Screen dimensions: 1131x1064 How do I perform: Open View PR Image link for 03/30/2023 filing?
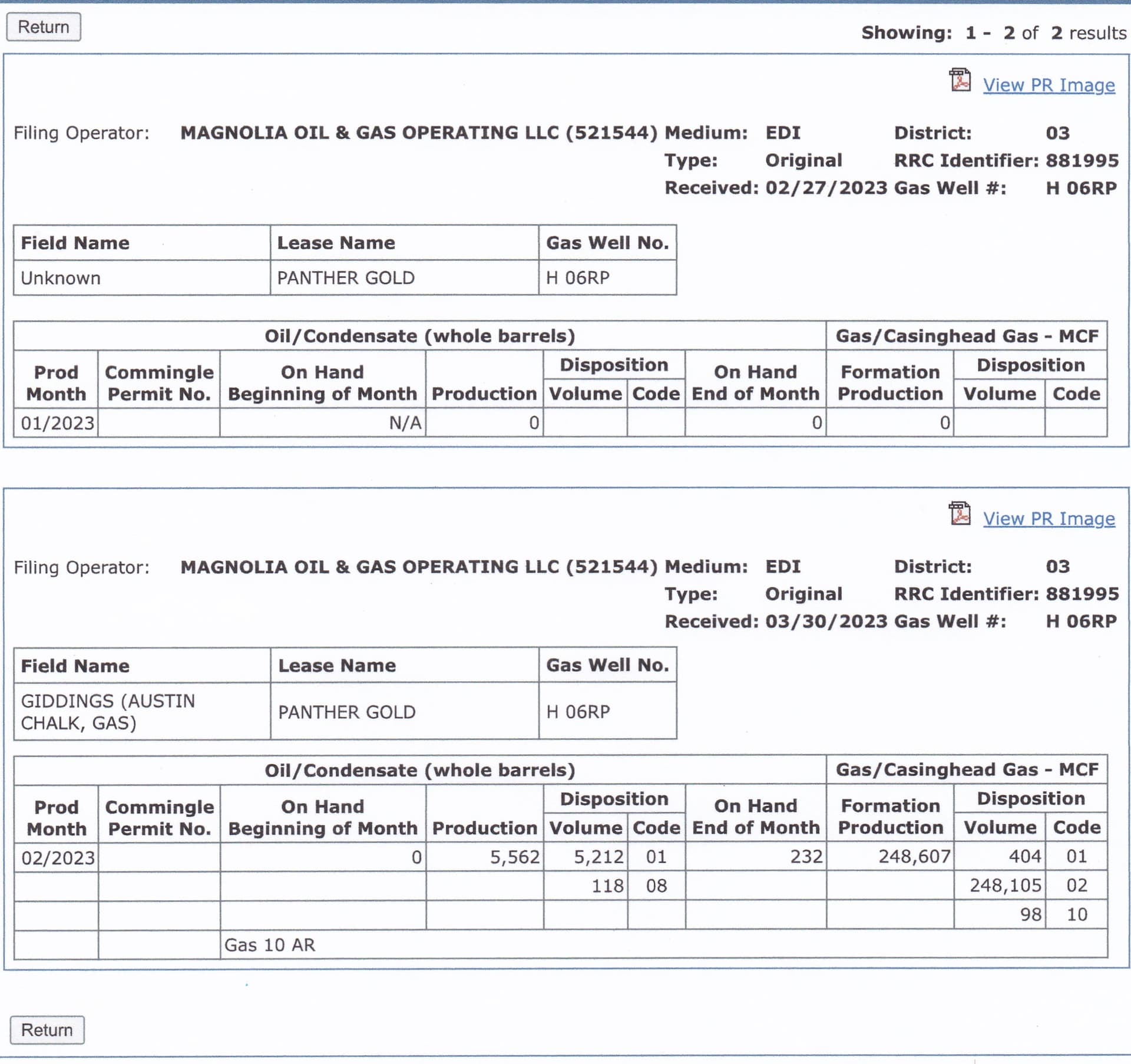(x=1049, y=519)
